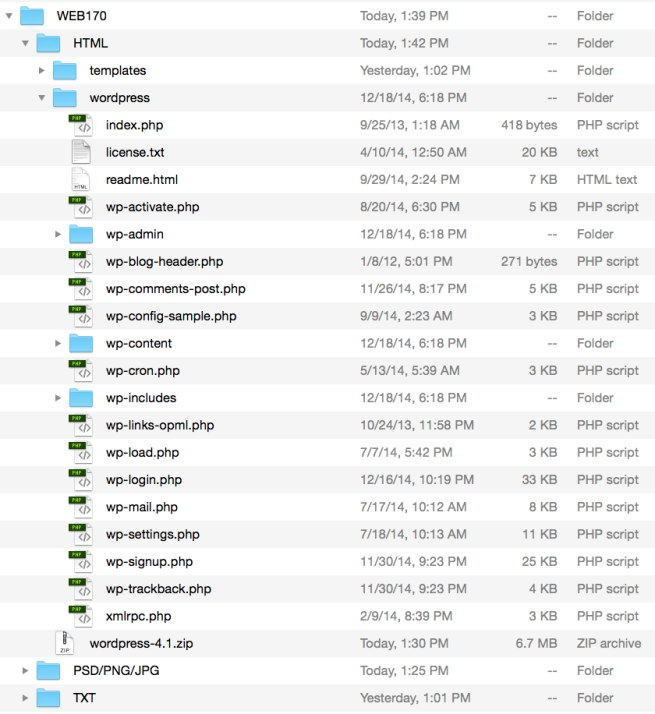Viewport: 655px width, 714px height.
Task: Select the file name license.txt
Action: point(135,152)
